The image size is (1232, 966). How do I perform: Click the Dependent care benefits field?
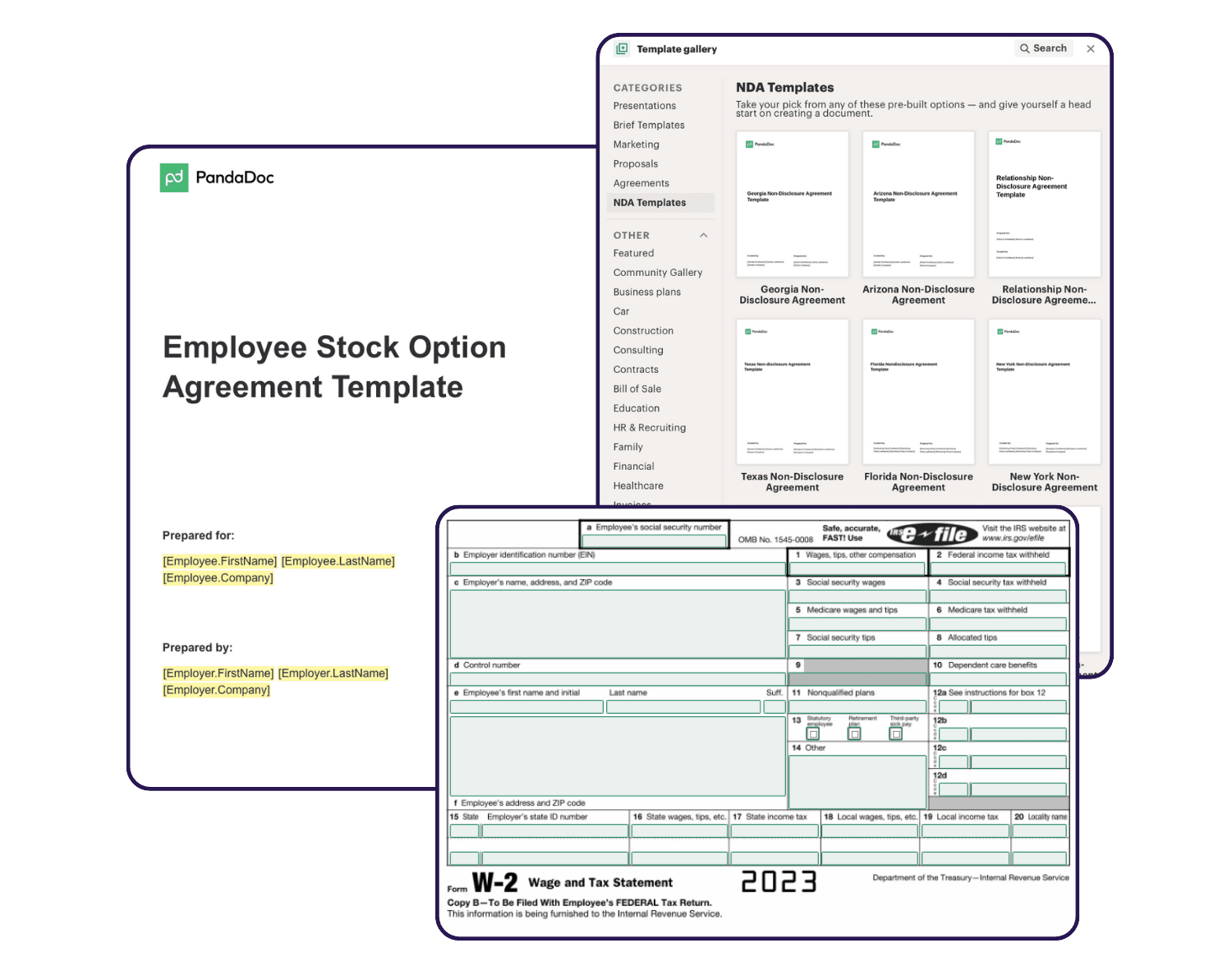(x=998, y=679)
